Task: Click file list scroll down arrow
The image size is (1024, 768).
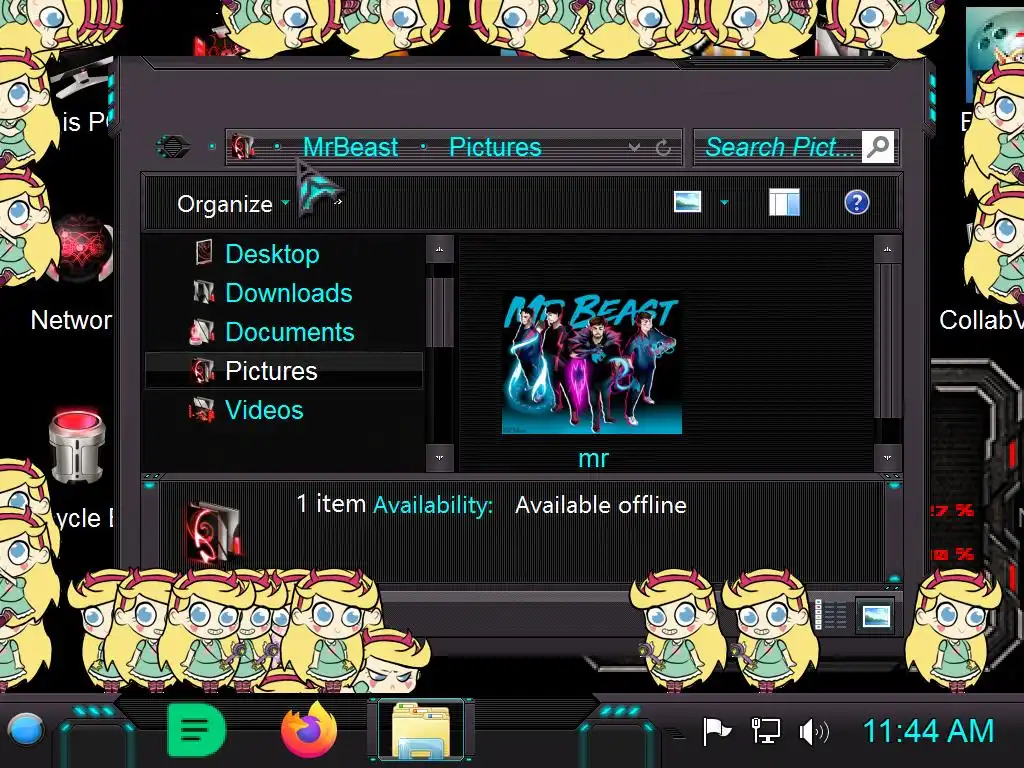Action: 888,457
